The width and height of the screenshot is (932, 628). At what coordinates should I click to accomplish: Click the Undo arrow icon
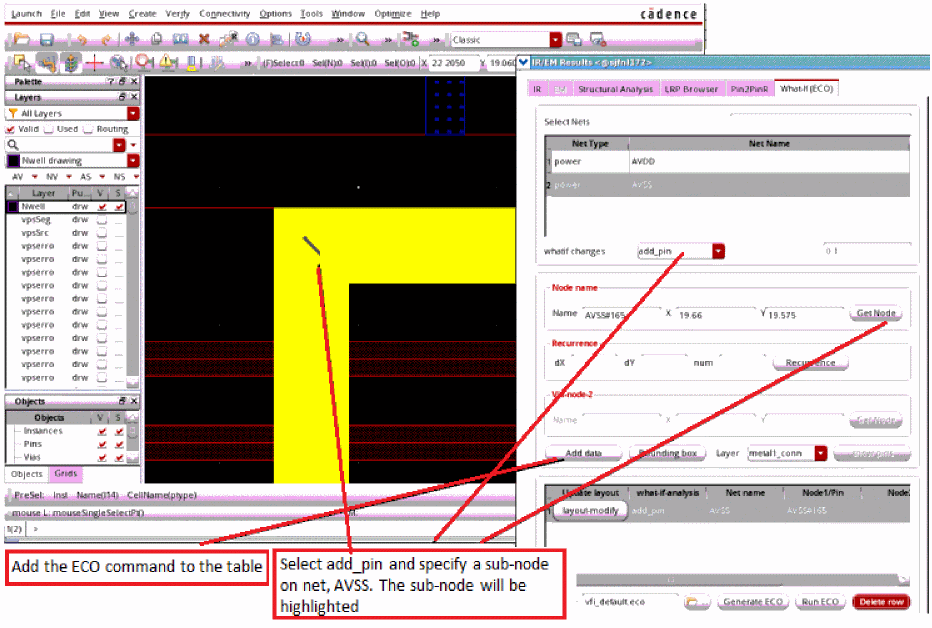click(81, 40)
